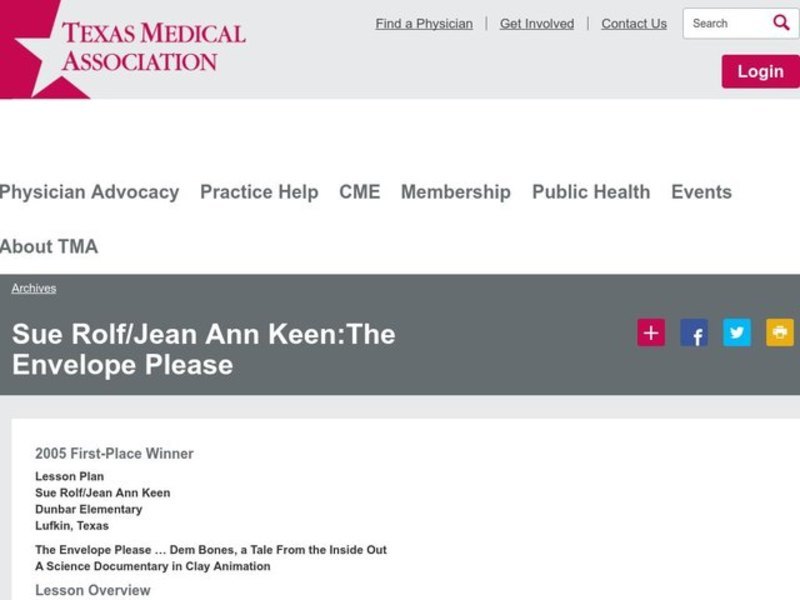This screenshot has width=800, height=600.
Task: Follow the Contact Us link
Action: 634,24
